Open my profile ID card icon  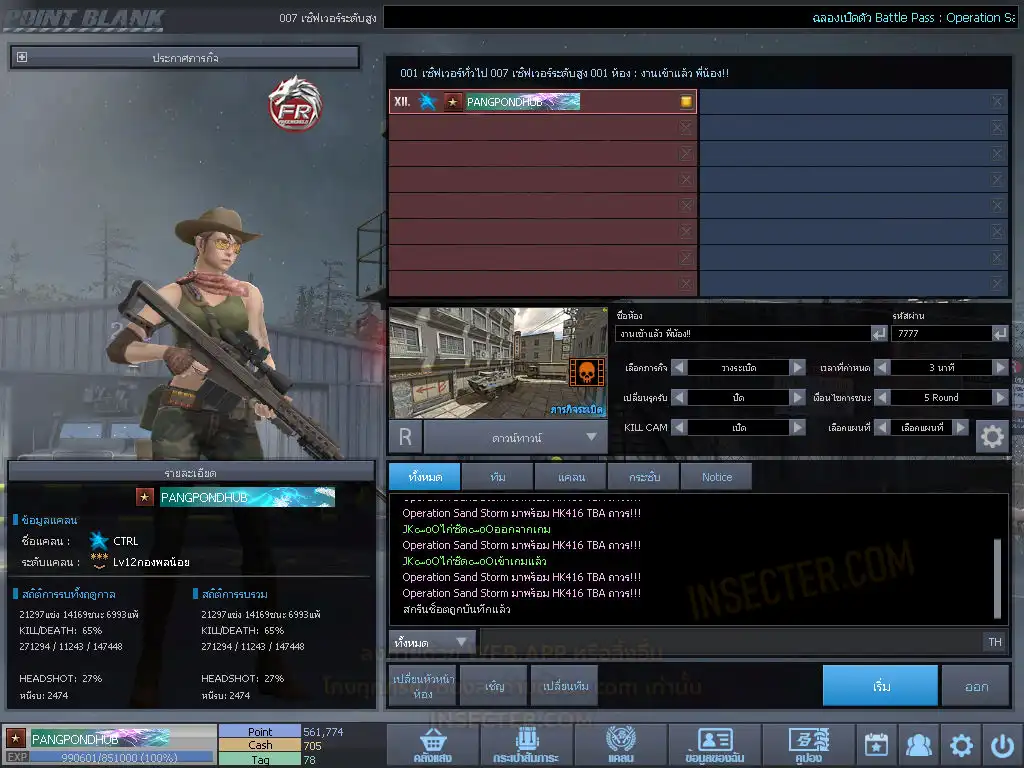pos(714,746)
